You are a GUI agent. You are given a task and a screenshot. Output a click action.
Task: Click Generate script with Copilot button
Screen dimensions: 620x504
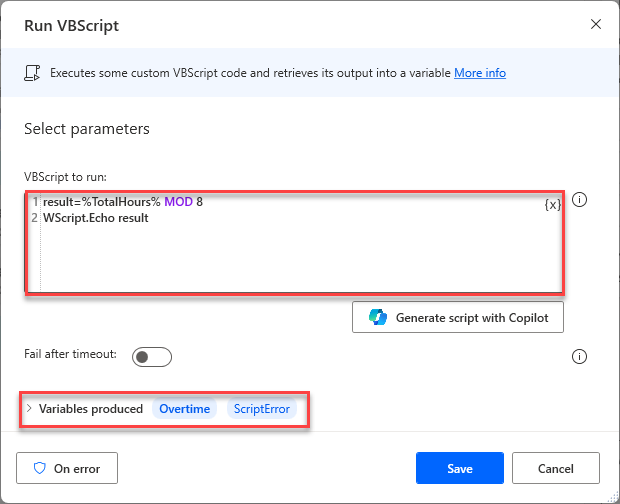click(x=458, y=317)
